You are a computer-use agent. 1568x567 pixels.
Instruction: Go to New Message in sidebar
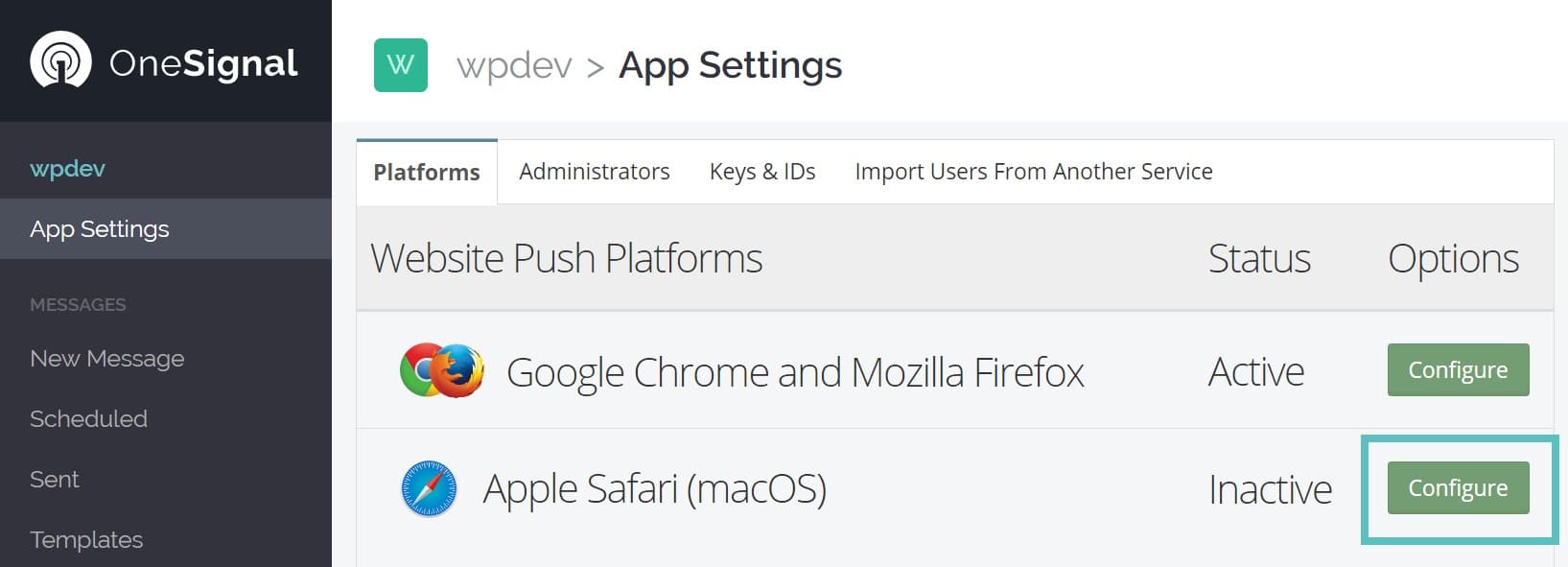pos(106,359)
